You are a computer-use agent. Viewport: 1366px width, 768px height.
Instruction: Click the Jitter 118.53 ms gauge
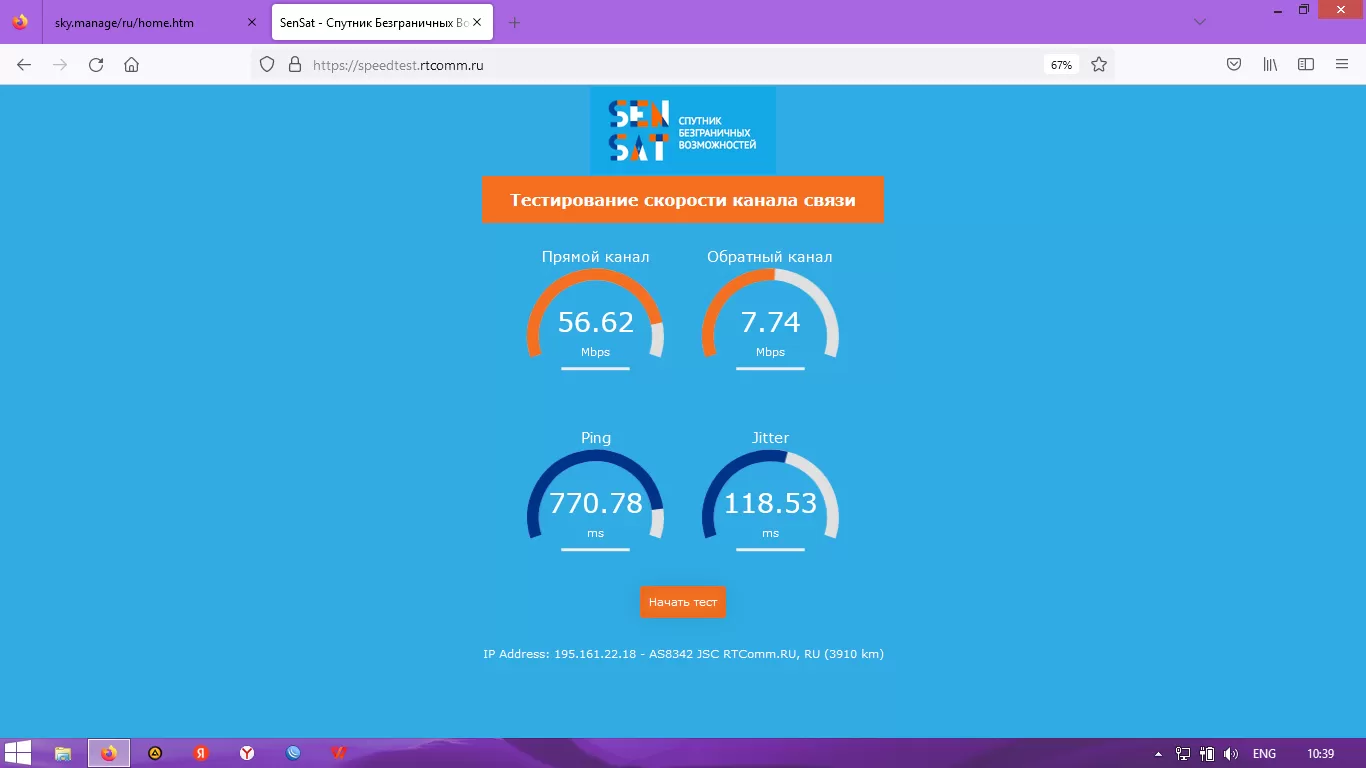tap(770, 501)
